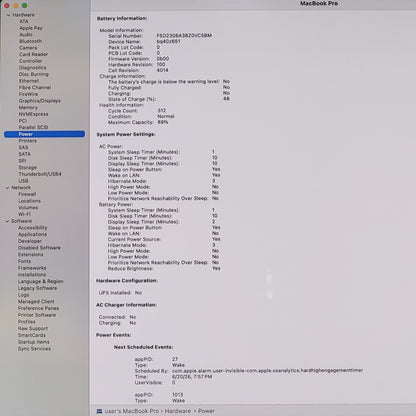Select Startup Items entry
The width and height of the screenshot is (416, 416).
click(x=34, y=342)
